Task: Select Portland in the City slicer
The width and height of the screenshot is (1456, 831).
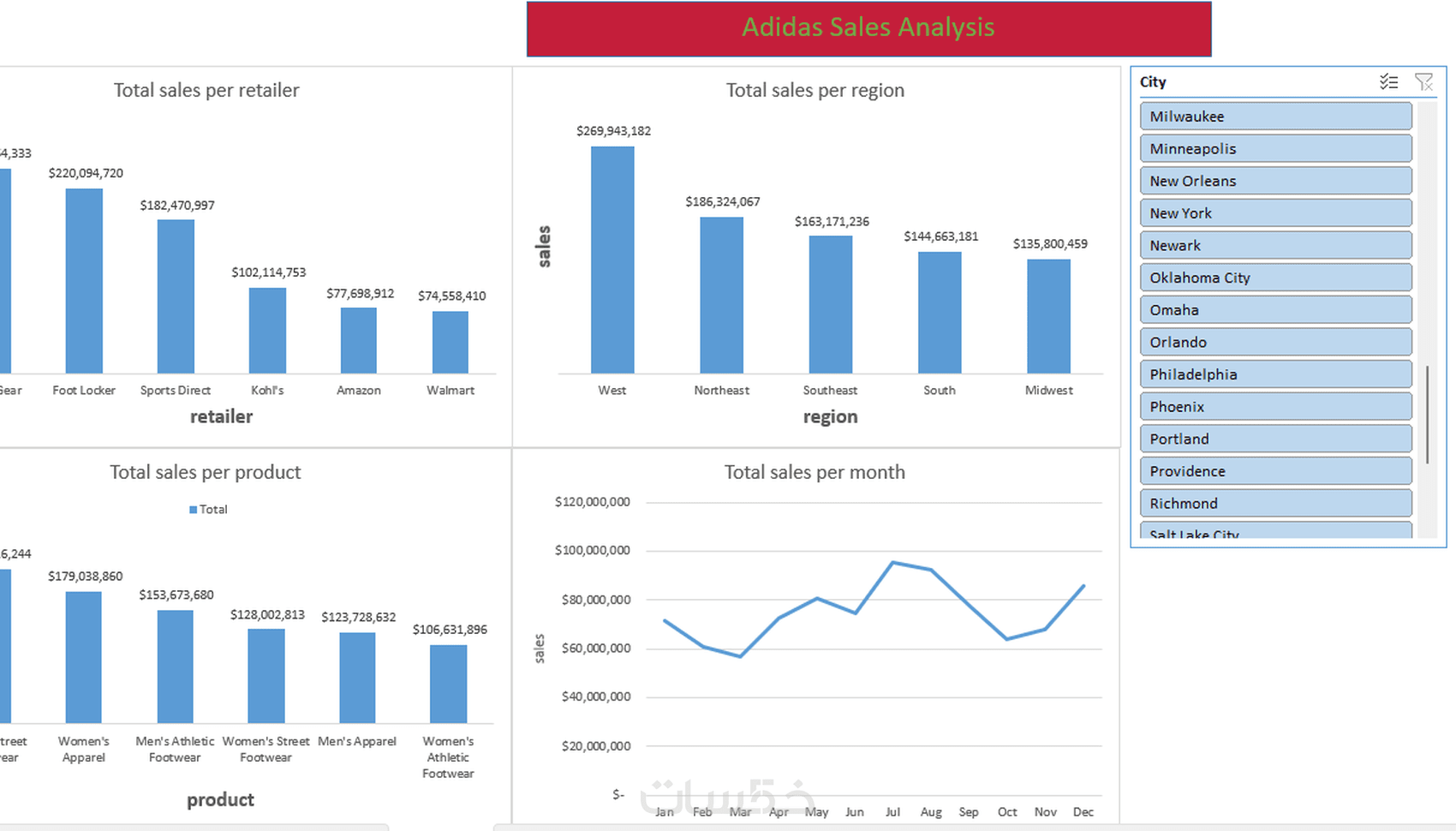Action: coord(1275,439)
